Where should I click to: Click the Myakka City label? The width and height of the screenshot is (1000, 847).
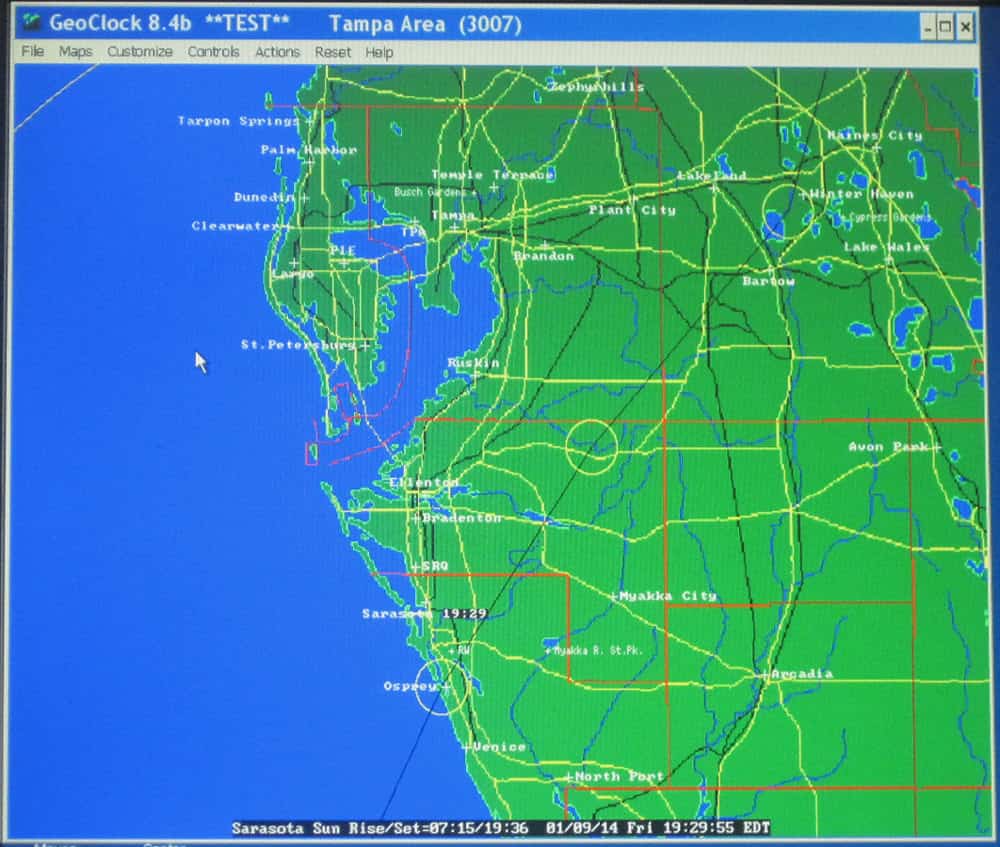click(668, 596)
